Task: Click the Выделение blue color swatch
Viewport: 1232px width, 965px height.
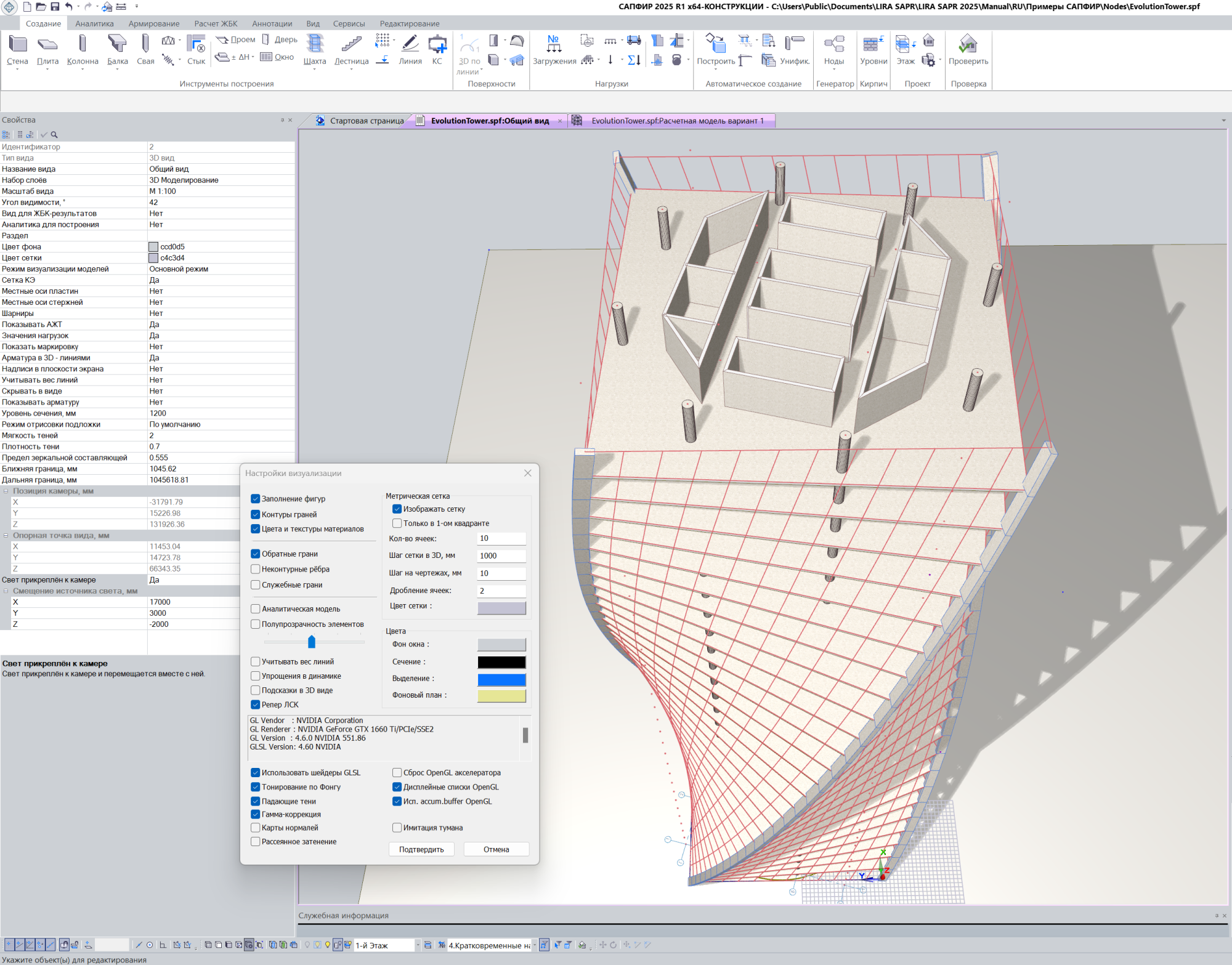Action: click(x=501, y=679)
